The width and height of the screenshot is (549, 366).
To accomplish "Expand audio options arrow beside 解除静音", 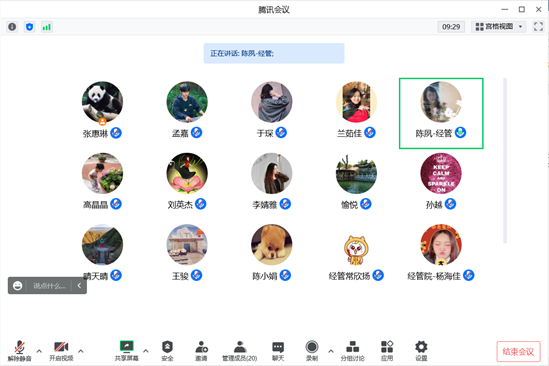I will [39, 351].
